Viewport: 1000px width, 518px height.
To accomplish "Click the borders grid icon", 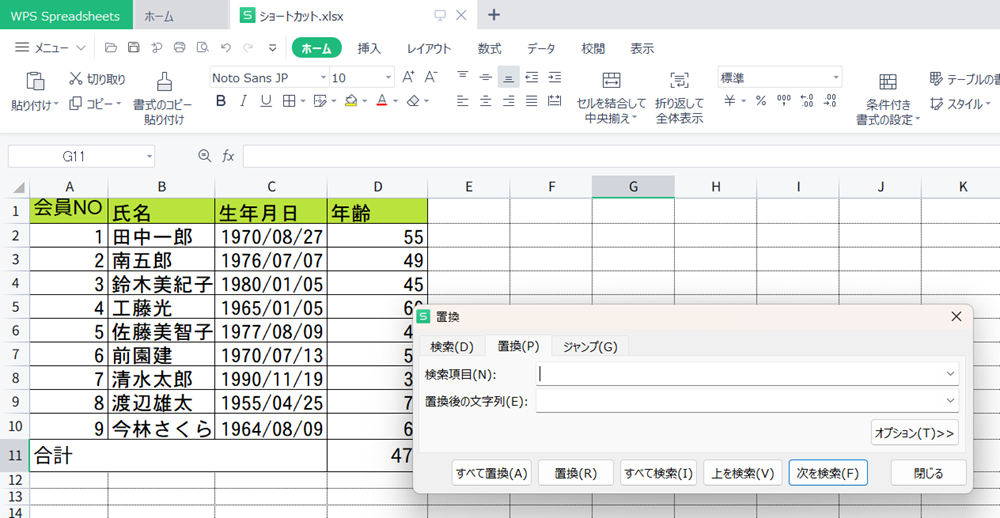I will tap(289, 101).
